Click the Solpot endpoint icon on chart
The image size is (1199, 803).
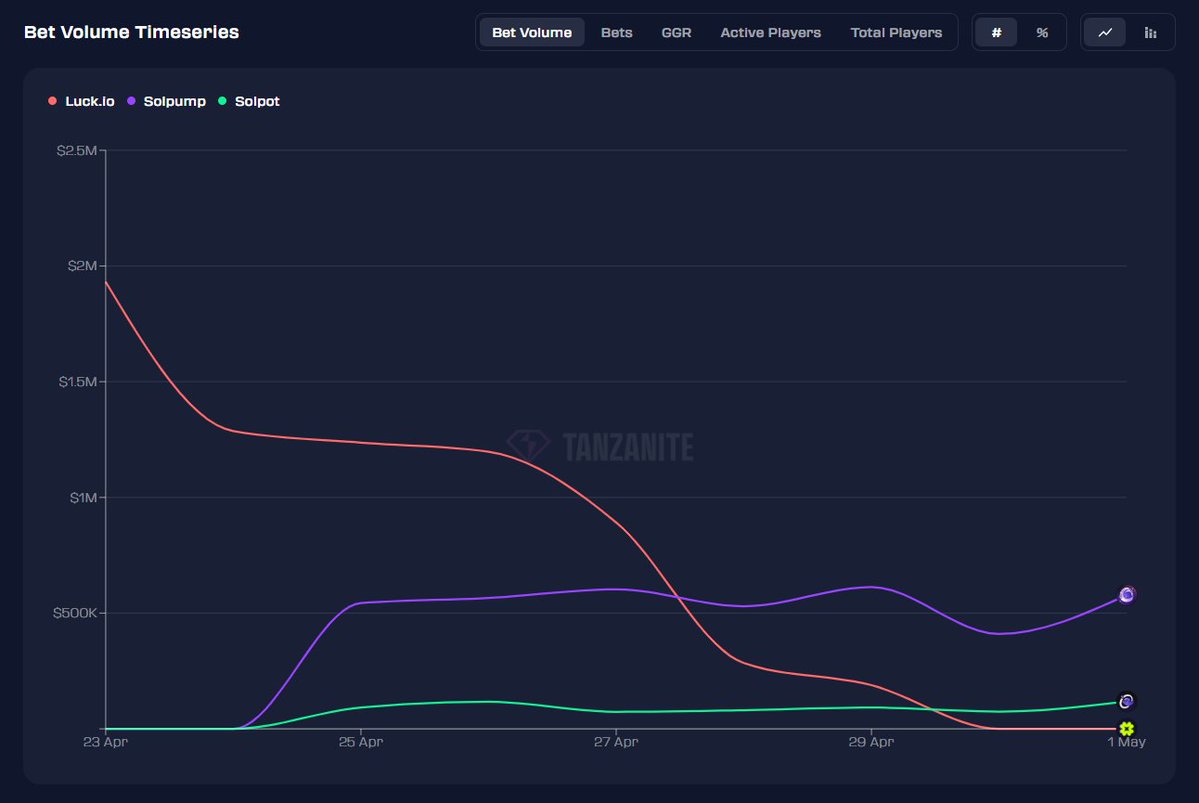click(x=1126, y=701)
